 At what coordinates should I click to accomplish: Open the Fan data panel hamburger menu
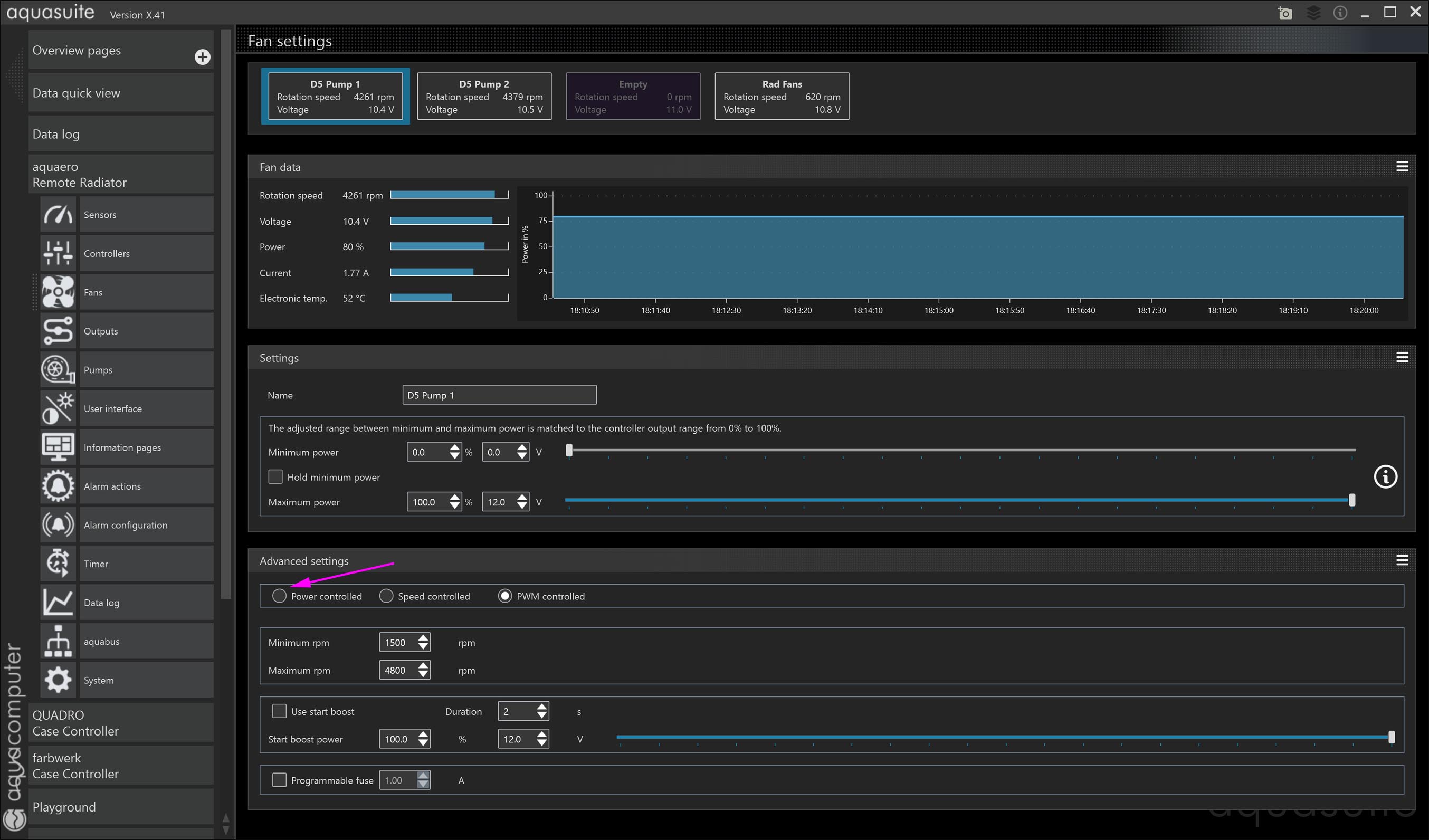tap(1402, 166)
